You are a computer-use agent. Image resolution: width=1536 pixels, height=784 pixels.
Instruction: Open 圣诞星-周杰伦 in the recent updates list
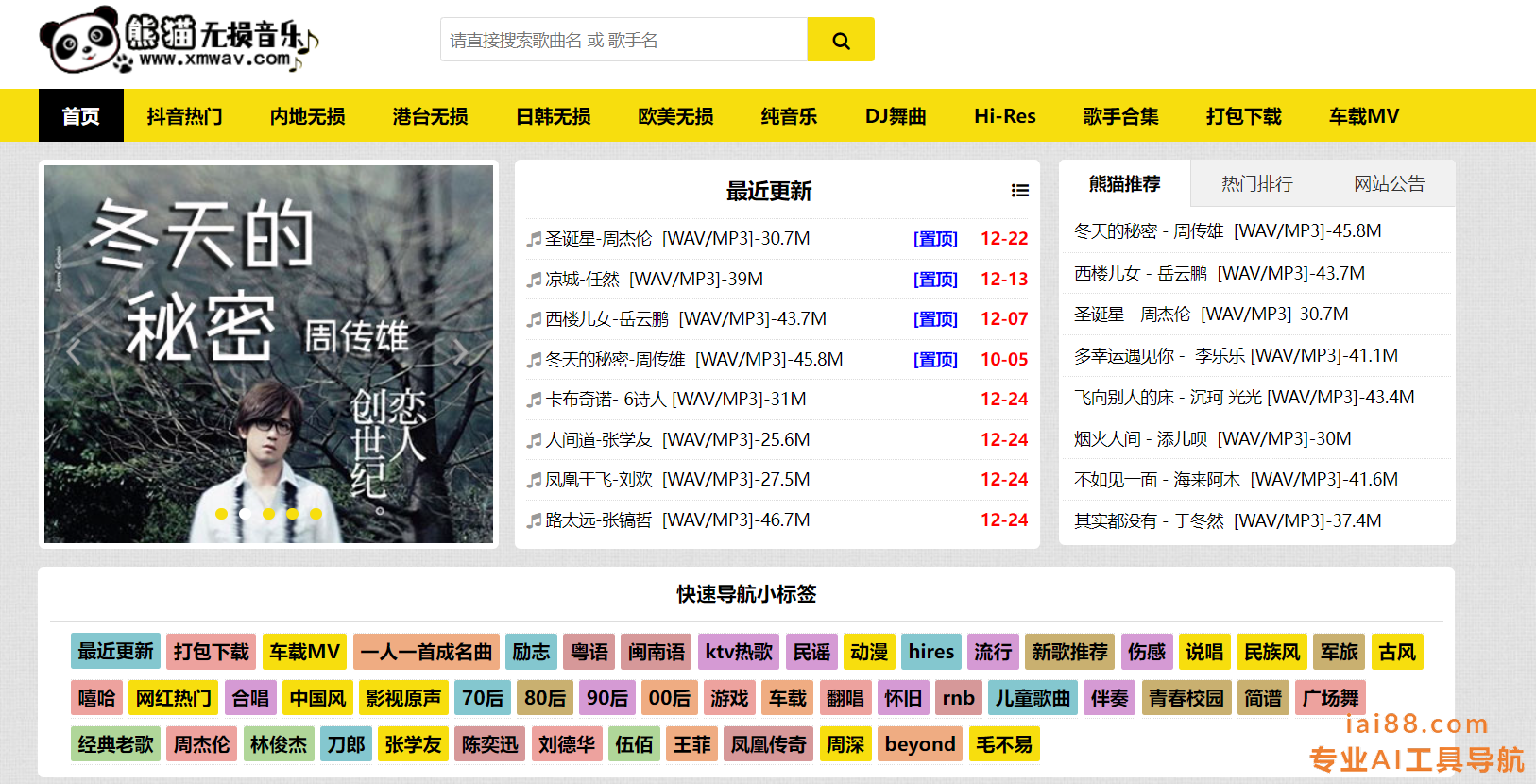(677, 239)
